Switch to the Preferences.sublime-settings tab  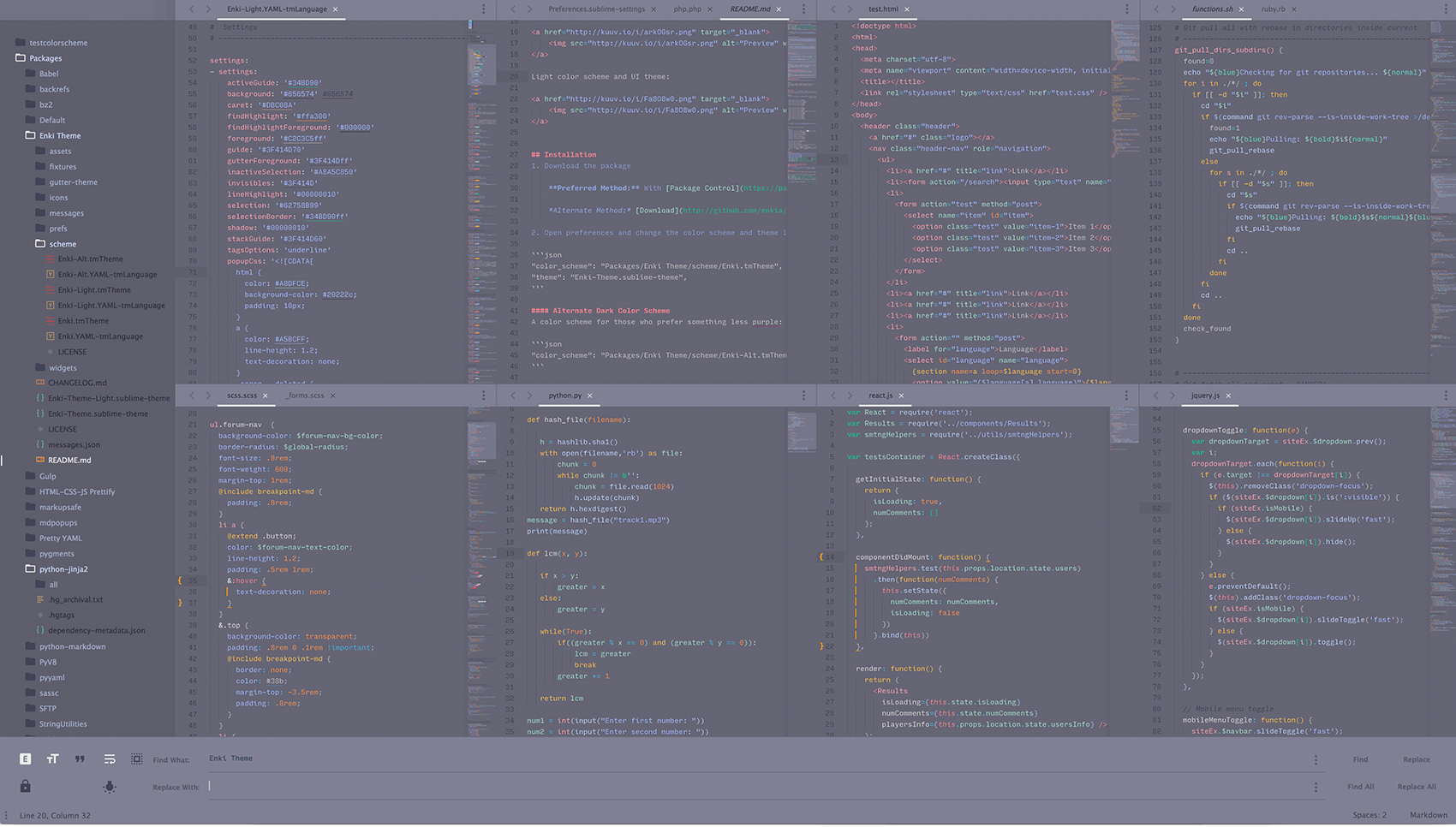596,9
